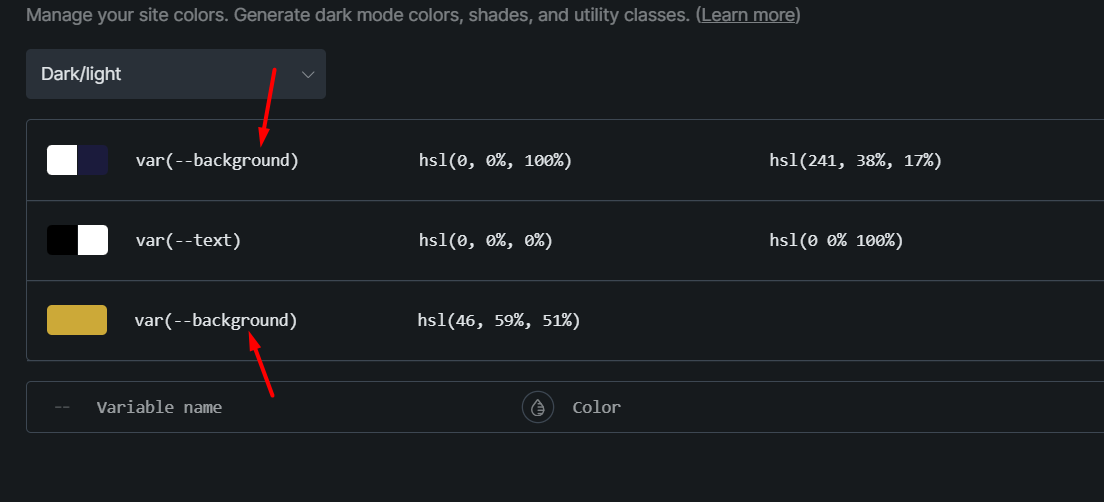1104x502 pixels.
Task: Select the gold yellow color swatch
Action: coord(77,320)
